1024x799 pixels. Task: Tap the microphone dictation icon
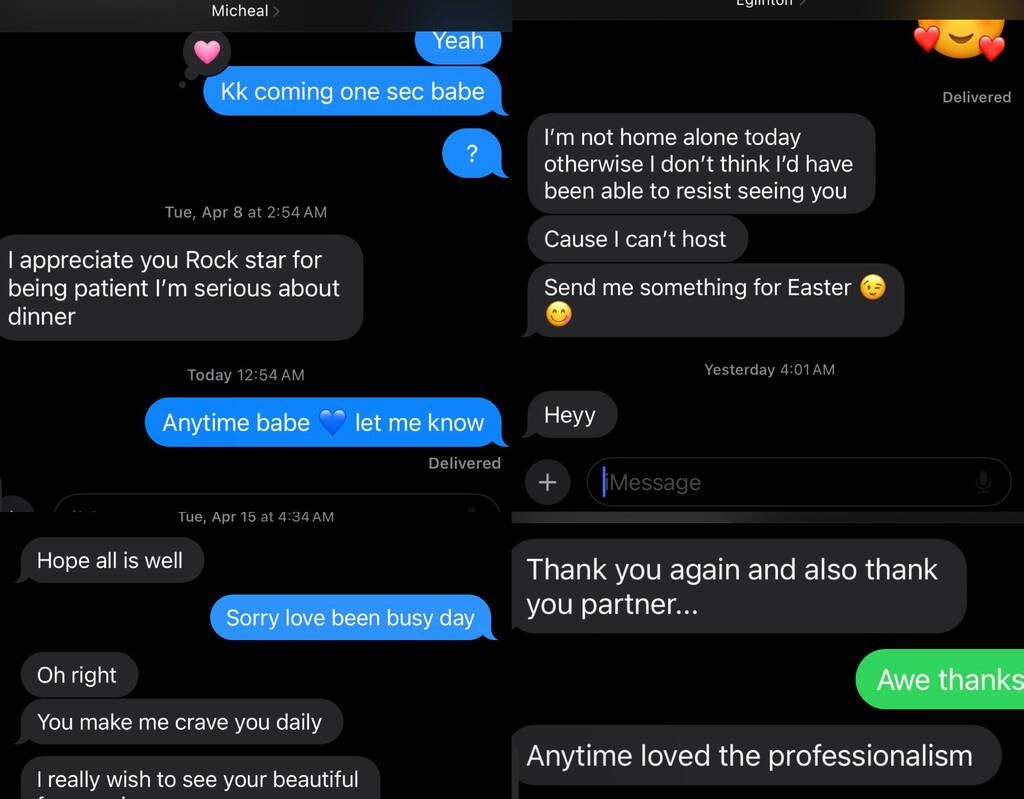click(983, 482)
